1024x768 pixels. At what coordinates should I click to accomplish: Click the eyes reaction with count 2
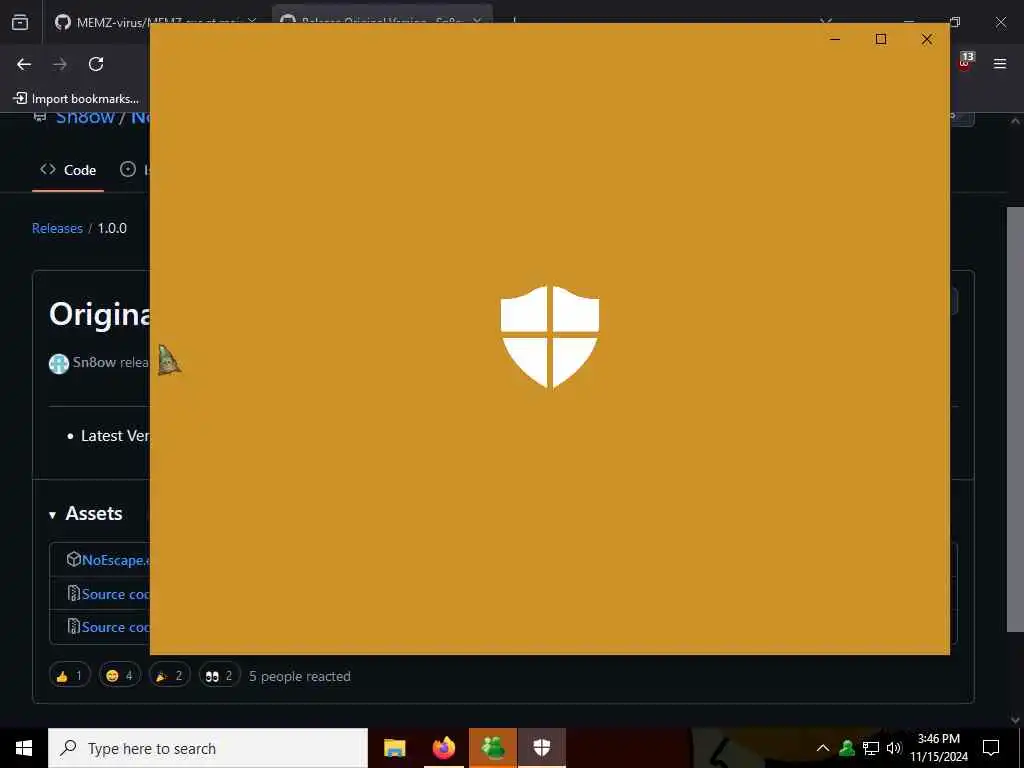coord(219,676)
